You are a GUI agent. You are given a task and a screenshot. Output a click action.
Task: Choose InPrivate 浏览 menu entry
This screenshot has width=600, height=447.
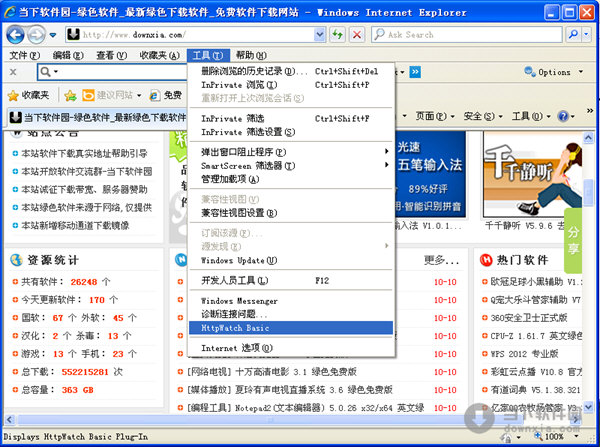tap(291, 85)
